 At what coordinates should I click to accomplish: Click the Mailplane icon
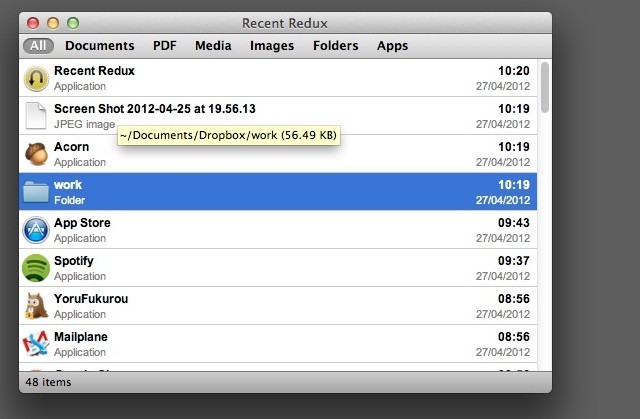click(x=36, y=344)
